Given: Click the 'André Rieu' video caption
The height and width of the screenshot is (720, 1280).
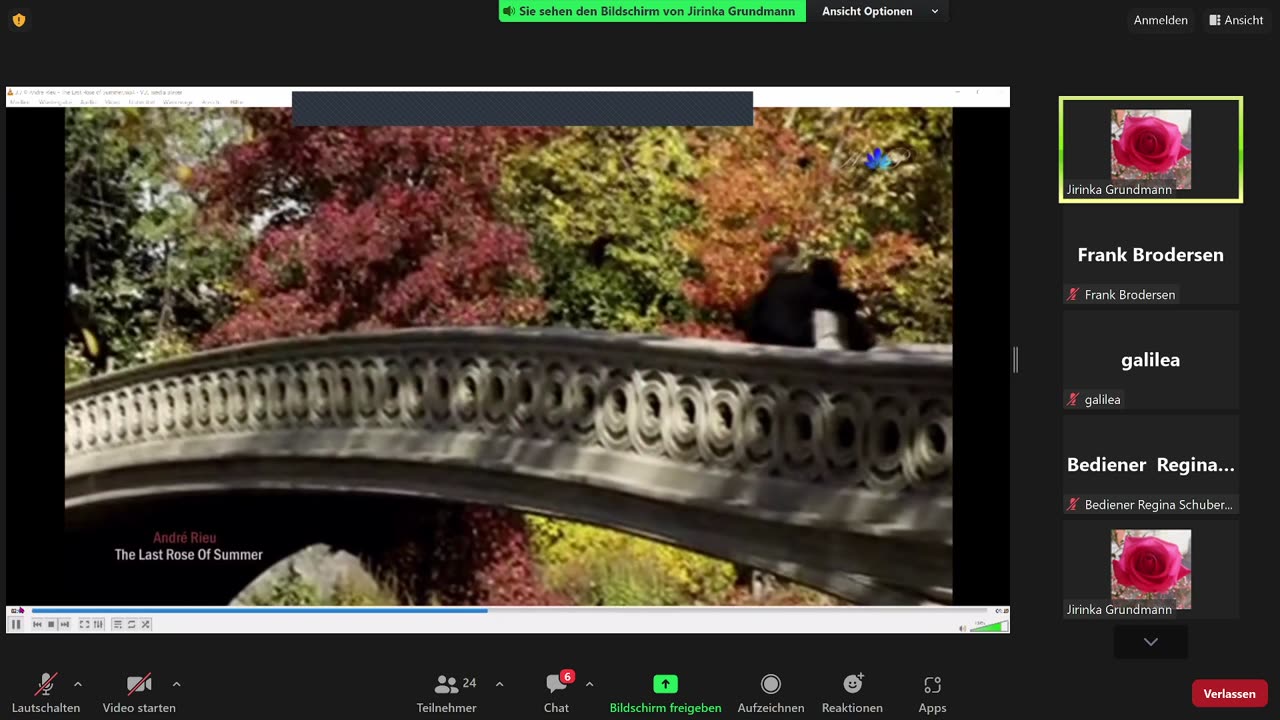Looking at the screenshot, I should coord(184,538).
